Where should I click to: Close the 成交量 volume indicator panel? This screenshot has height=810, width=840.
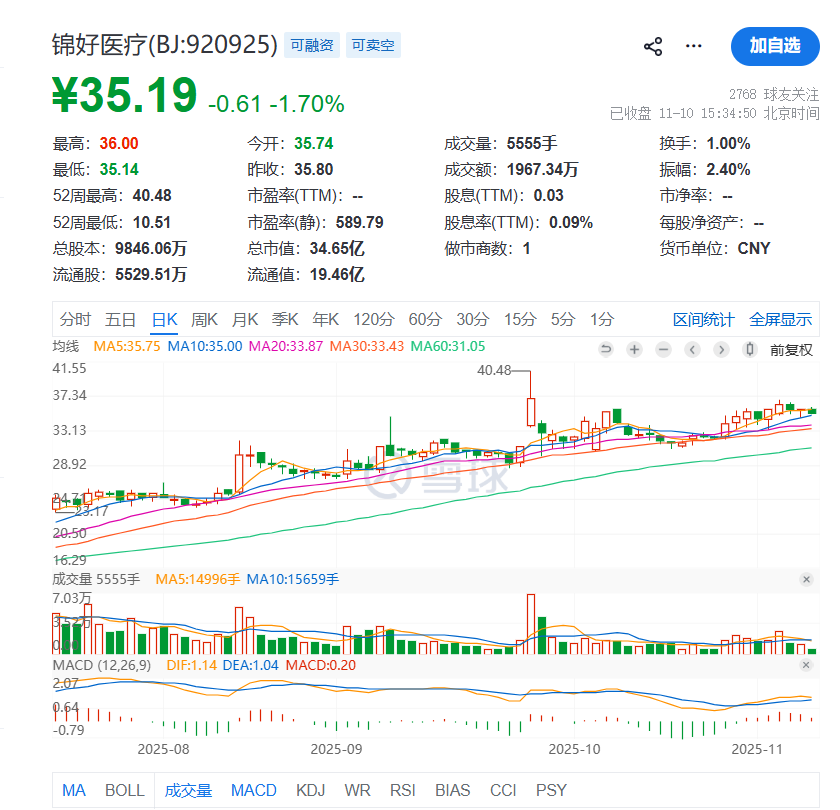807,580
